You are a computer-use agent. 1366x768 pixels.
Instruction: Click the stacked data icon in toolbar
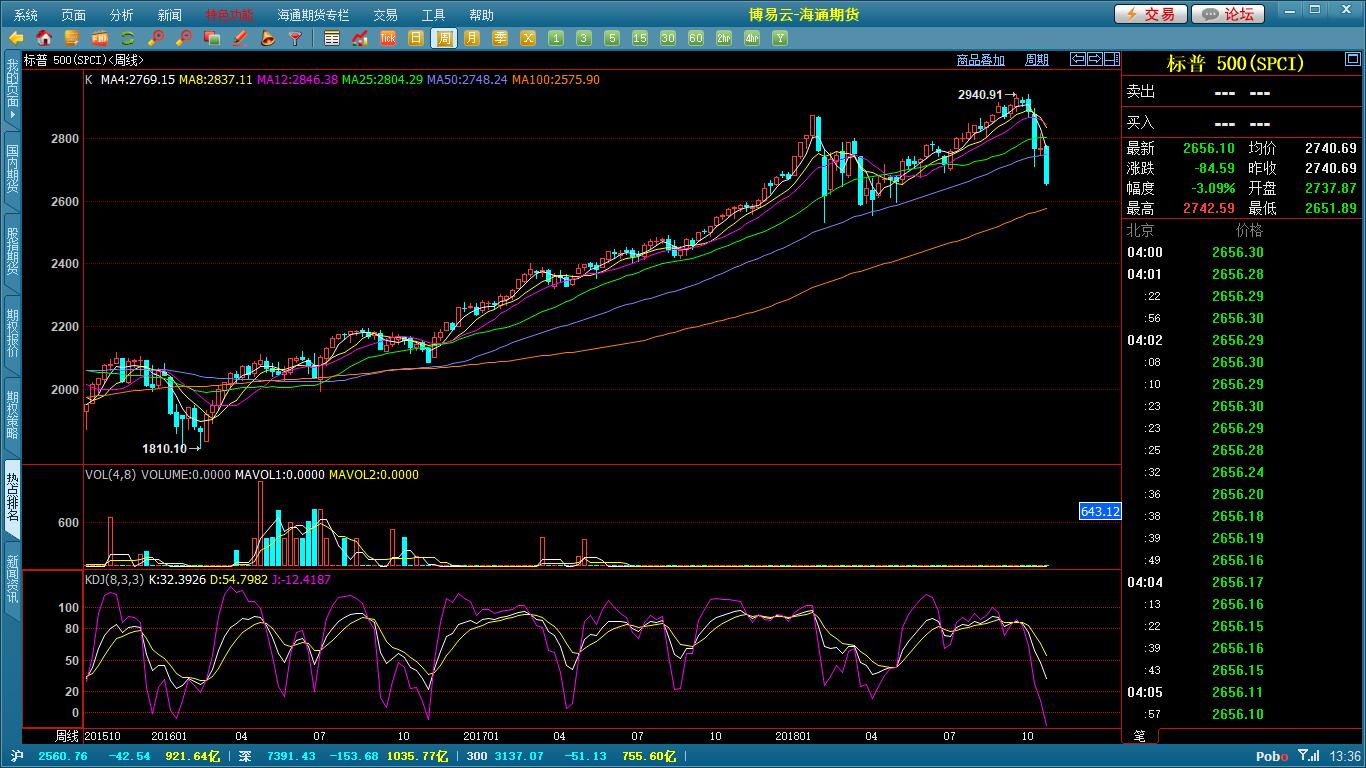coord(72,38)
